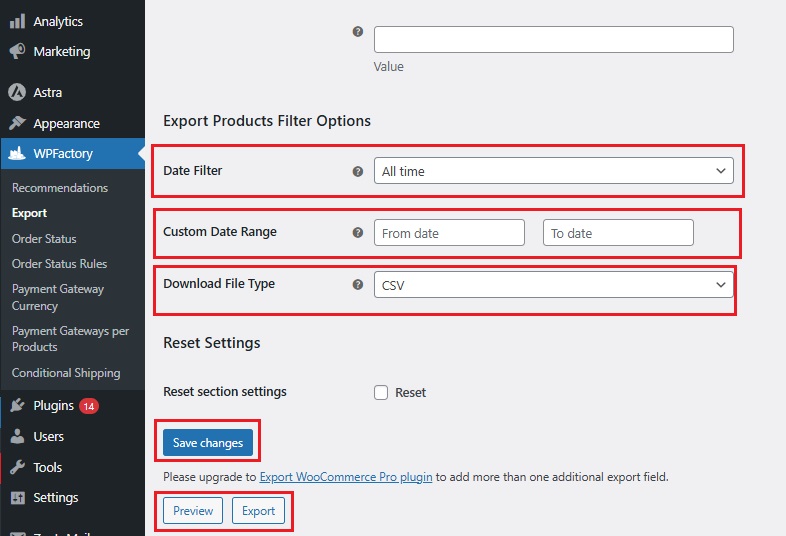Viewport: 786px width, 536px height.
Task: Click the Export button below the upgrade notice
Action: pos(258,510)
